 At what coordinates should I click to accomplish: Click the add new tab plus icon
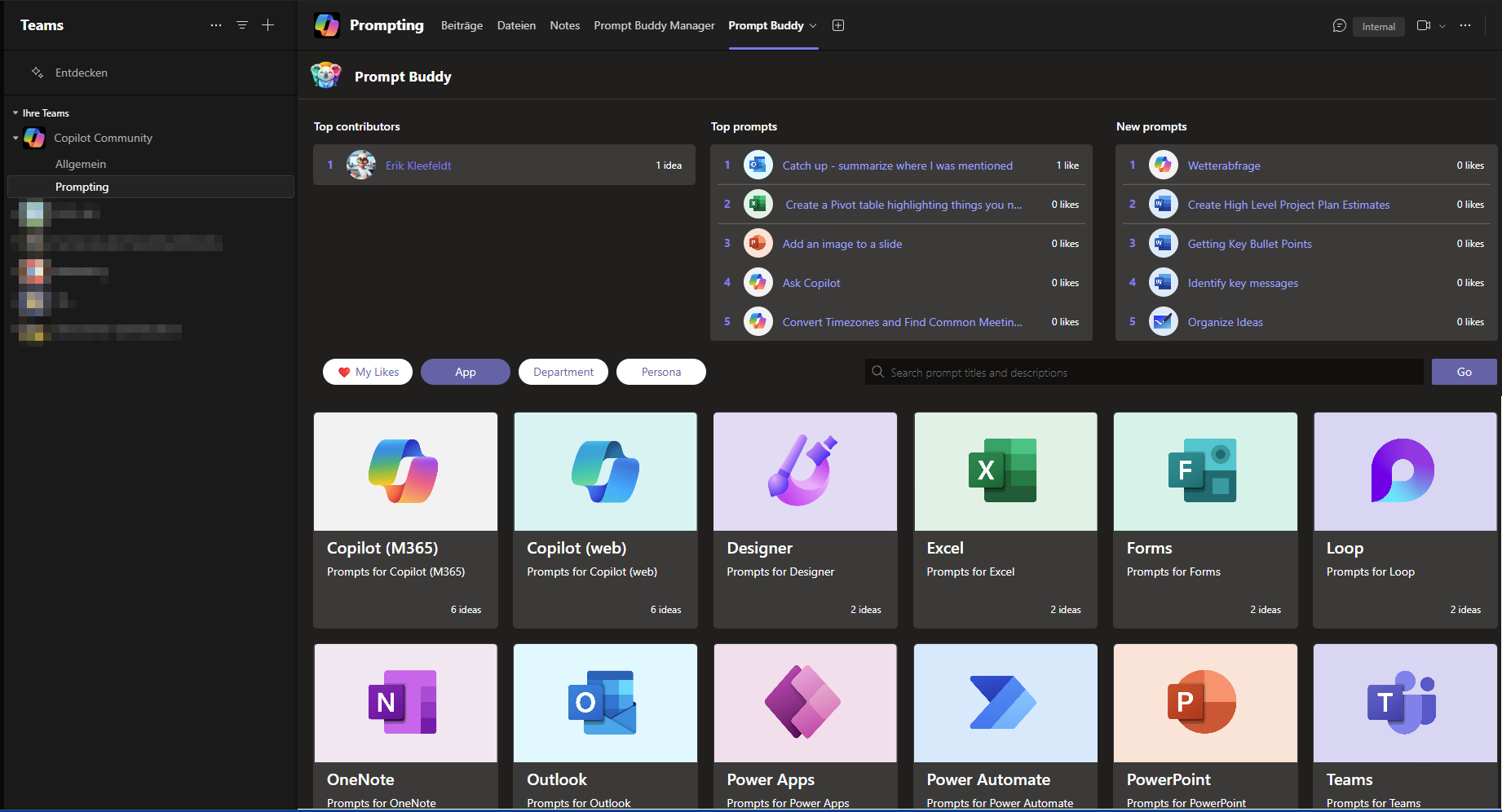point(838,25)
